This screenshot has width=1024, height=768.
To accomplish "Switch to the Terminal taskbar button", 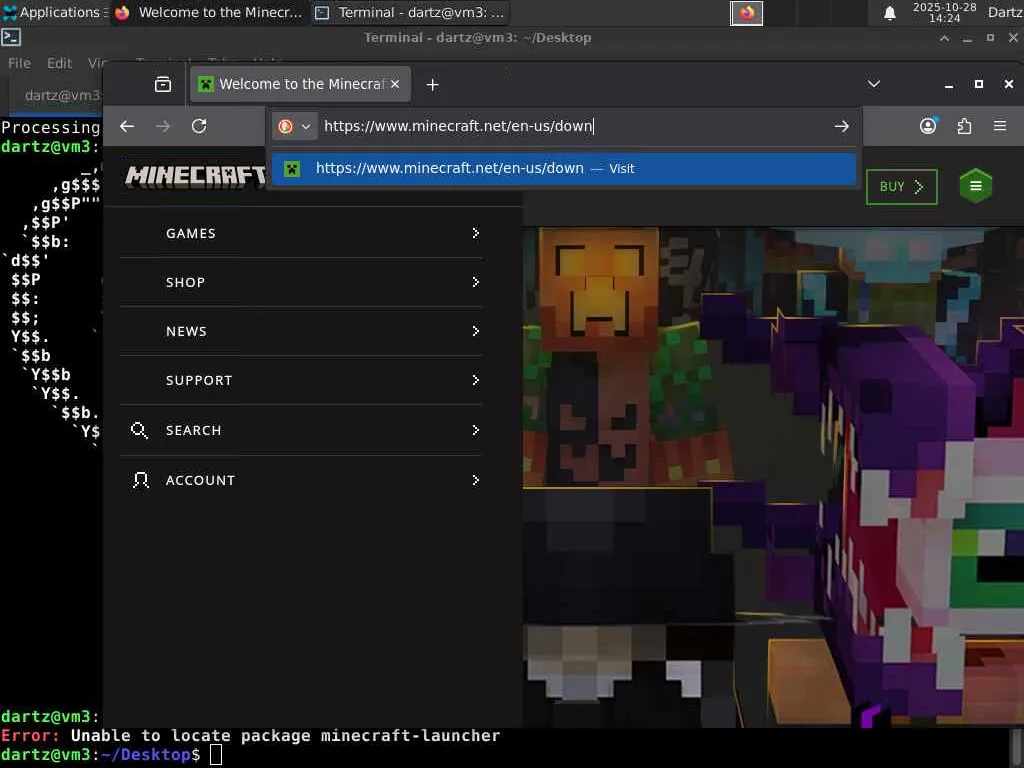I will (x=409, y=12).
